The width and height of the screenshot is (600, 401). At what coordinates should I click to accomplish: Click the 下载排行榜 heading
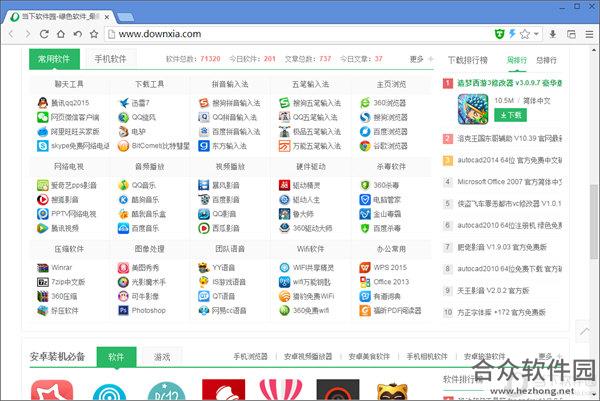tap(468, 60)
